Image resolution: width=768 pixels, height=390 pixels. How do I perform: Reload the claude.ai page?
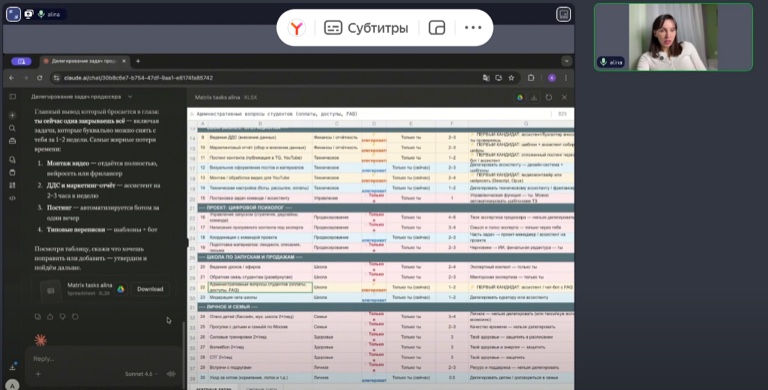click(x=40, y=78)
